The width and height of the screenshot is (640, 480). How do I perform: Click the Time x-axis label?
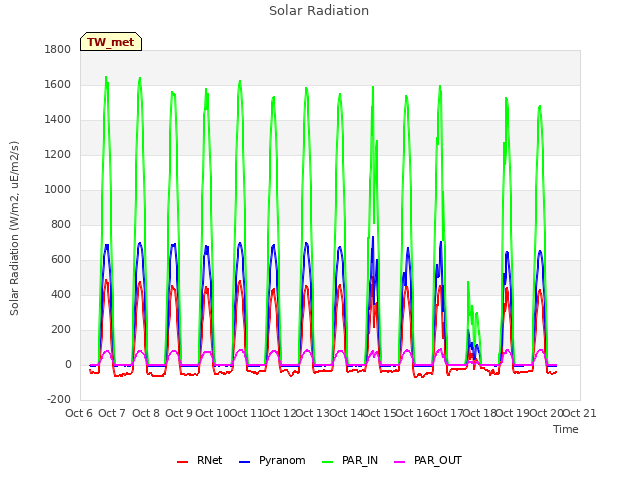pos(565,429)
